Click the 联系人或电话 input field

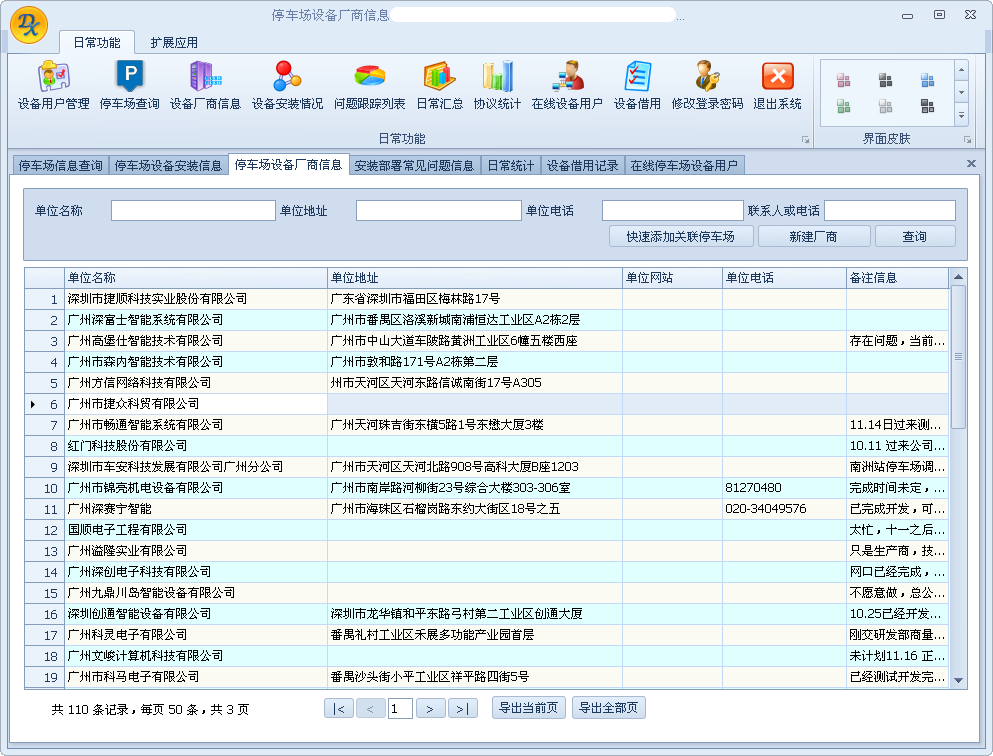point(890,211)
